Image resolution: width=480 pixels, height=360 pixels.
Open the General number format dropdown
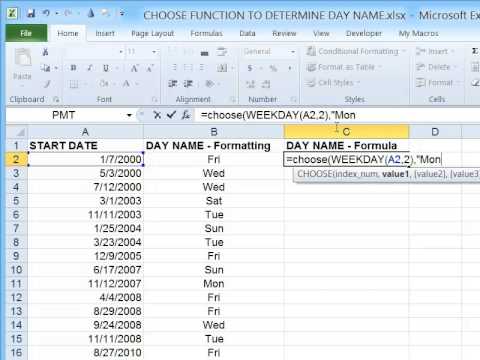coord(293,52)
